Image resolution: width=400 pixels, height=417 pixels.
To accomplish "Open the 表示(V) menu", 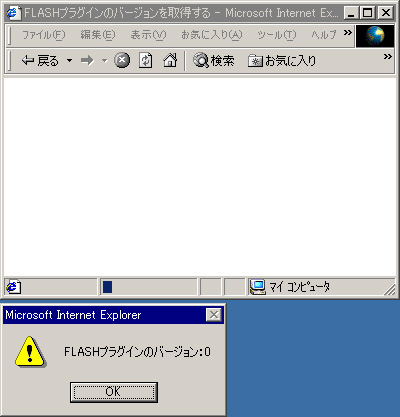I will [x=148, y=35].
